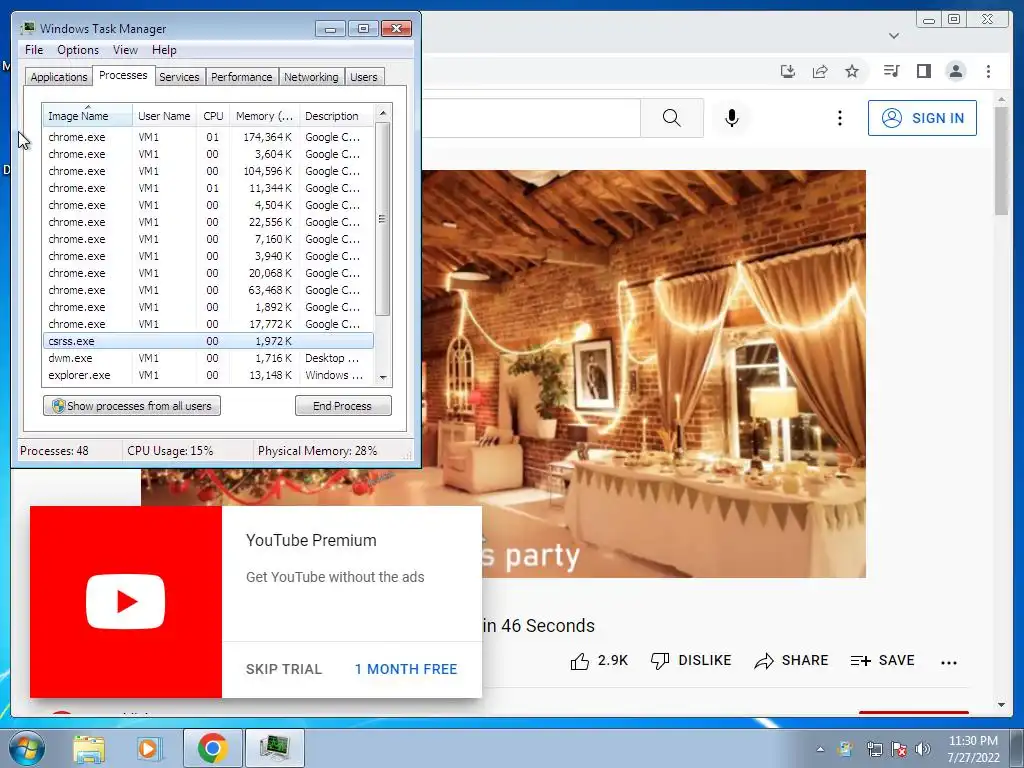This screenshot has height=768, width=1024.
Task: Open YouTube settings three-dot menu
Action: pyautogui.click(x=840, y=118)
